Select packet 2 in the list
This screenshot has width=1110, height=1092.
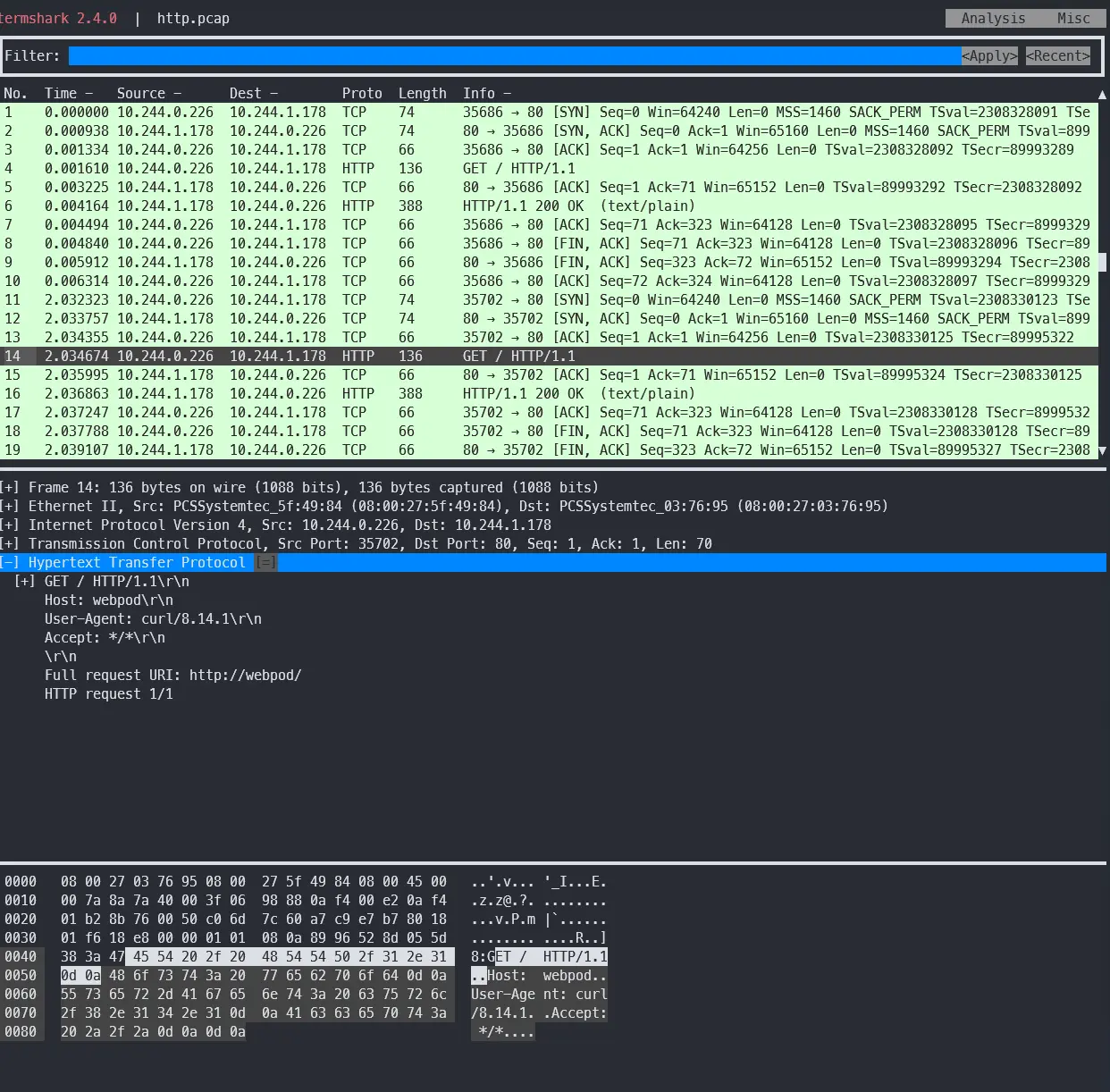point(549,130)
